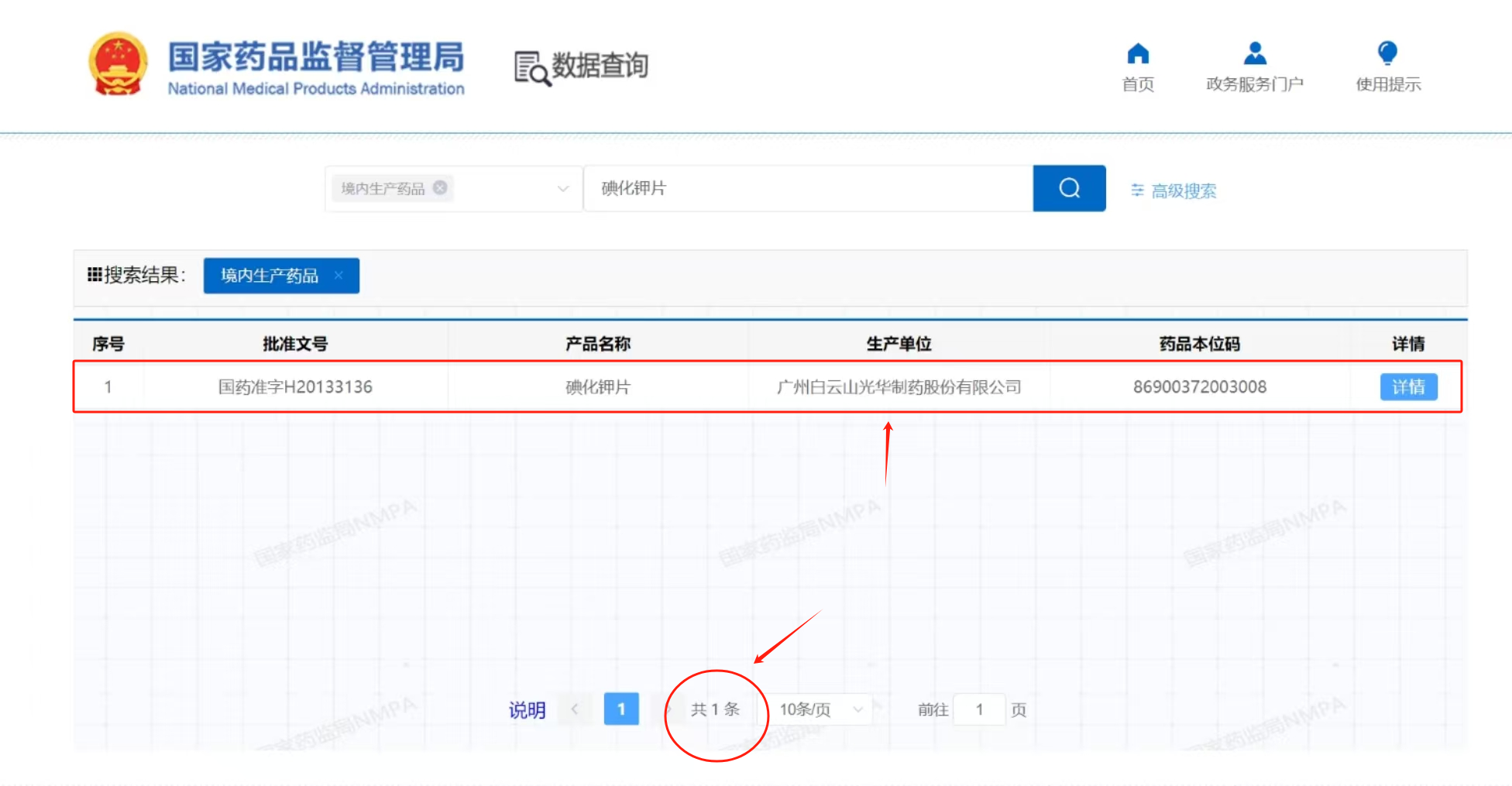1512x786 pixels.
Task: Go to previous page arrow
Action: (575, 709)
